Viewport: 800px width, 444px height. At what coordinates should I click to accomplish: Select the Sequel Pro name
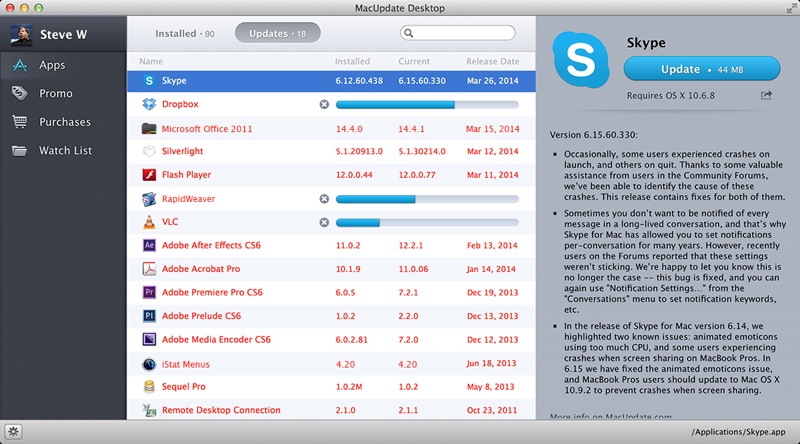tap(184, 387)
